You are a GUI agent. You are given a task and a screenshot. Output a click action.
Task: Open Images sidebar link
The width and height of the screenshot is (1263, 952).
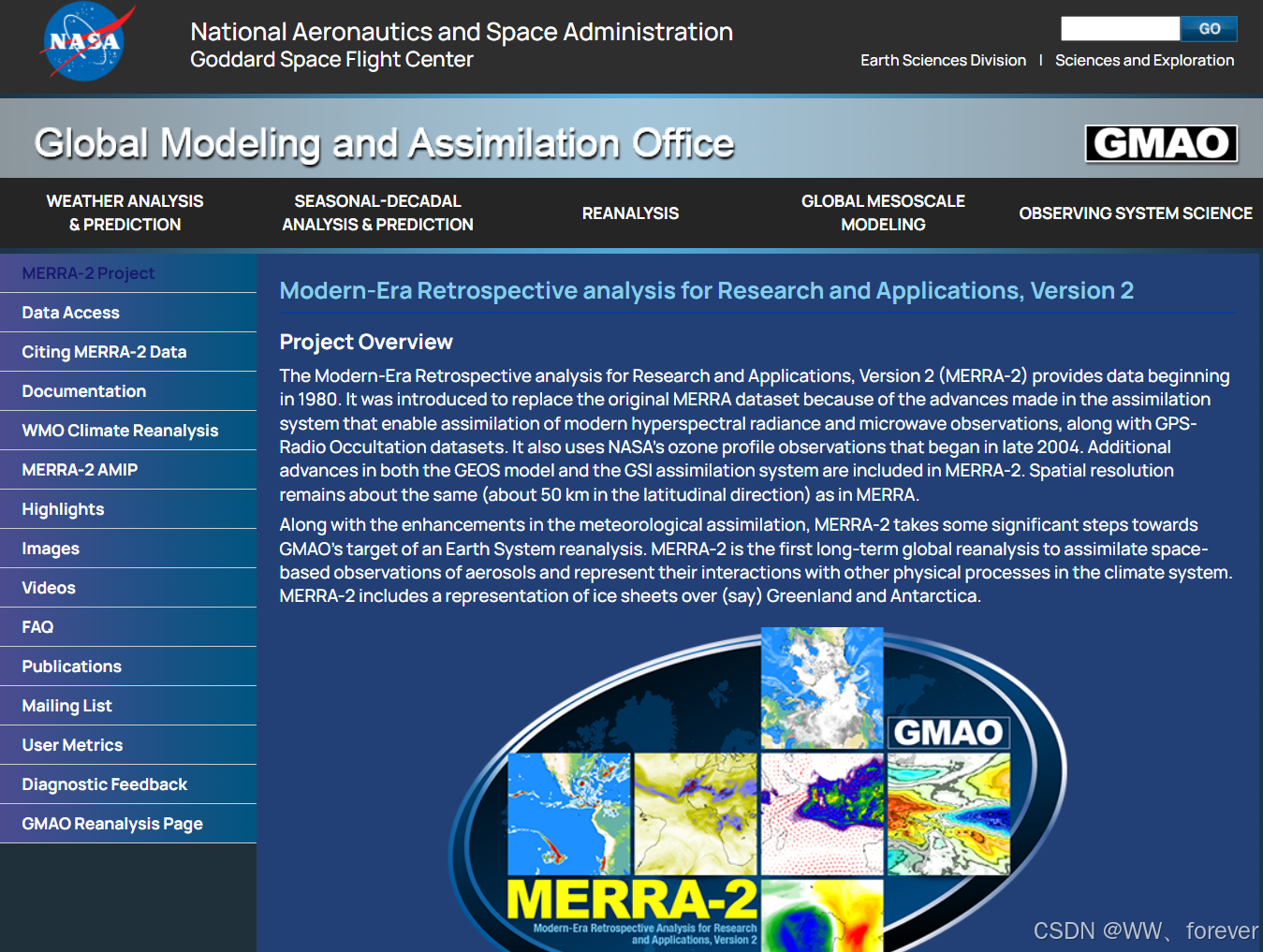pyautogui.click(x=128, y=549)
